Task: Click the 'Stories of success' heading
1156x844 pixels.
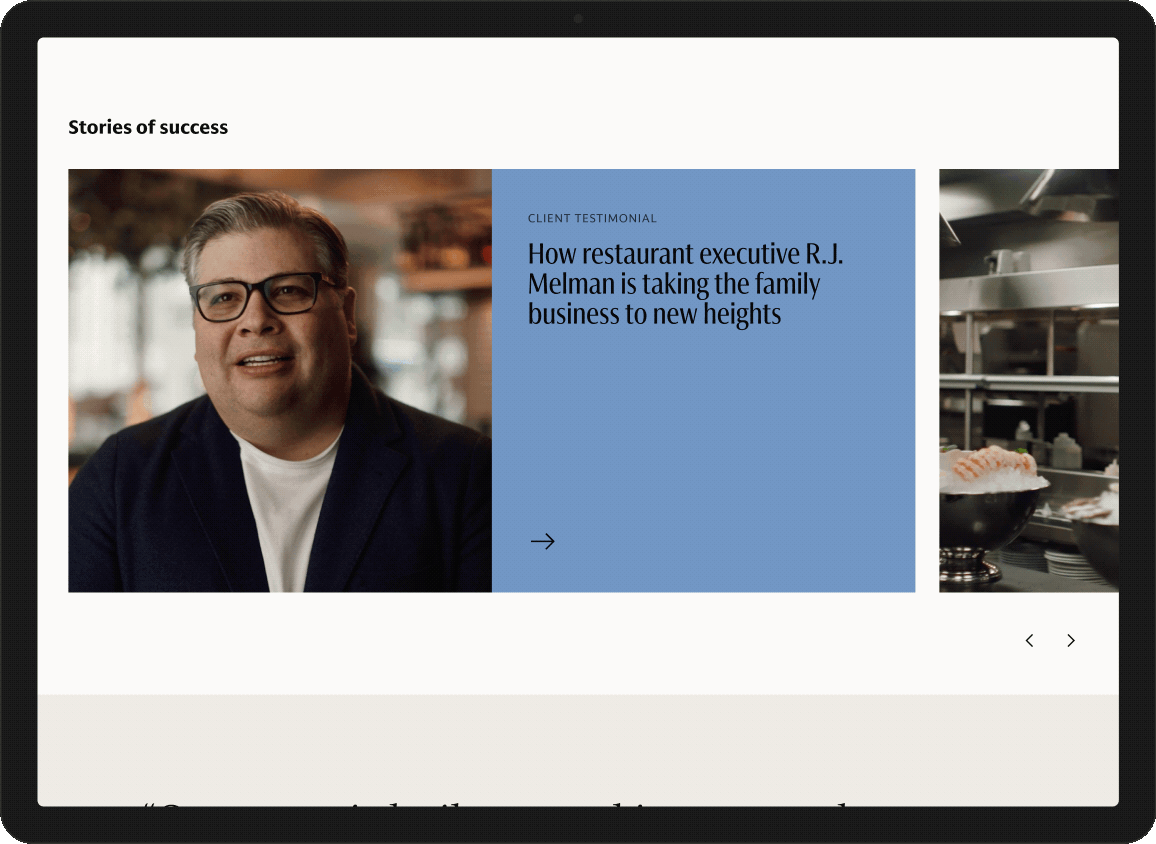Action: pyautogui.click(x=148, y=127)
